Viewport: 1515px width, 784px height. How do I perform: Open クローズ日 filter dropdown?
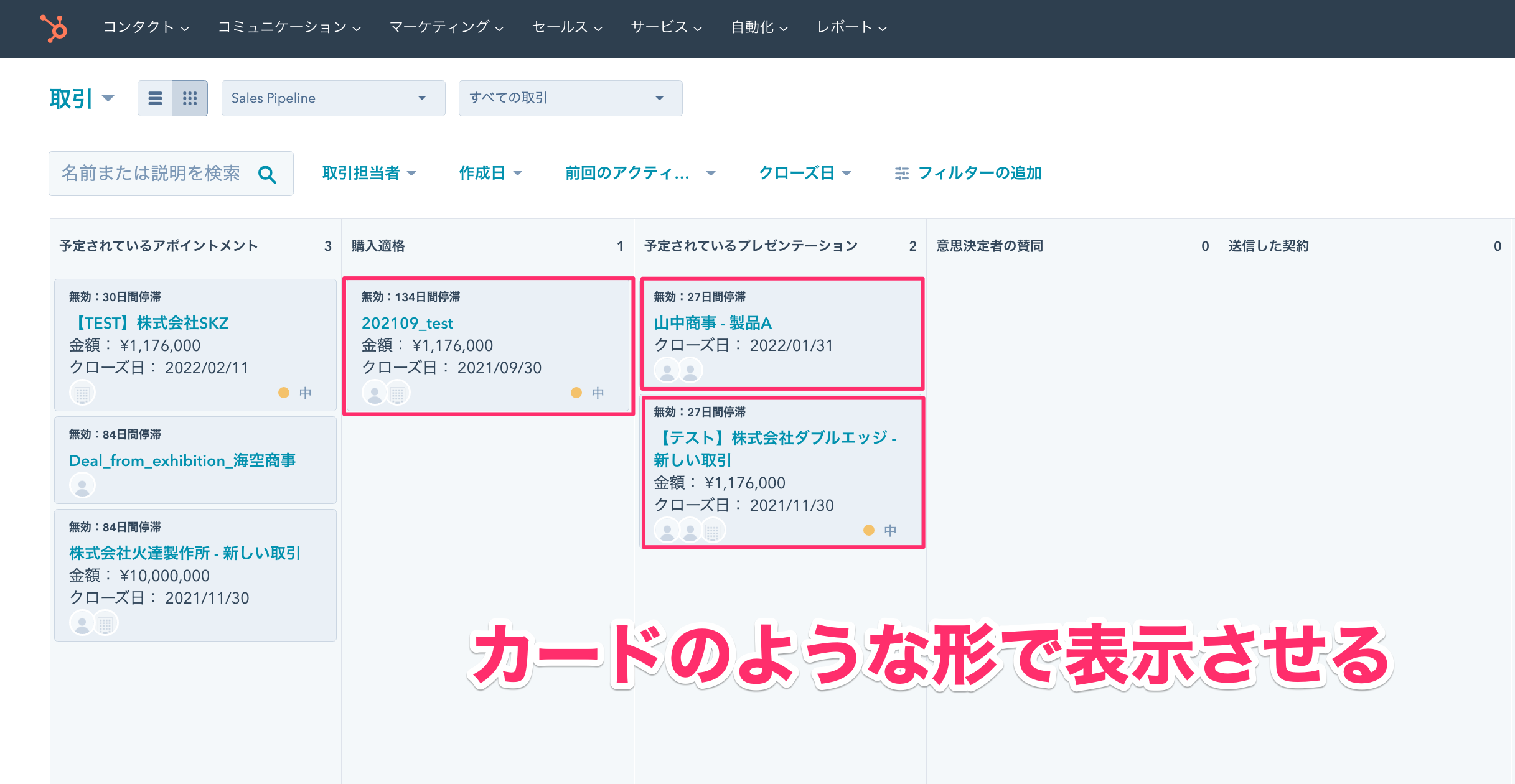pyautogui.click(x=805, y=173)
